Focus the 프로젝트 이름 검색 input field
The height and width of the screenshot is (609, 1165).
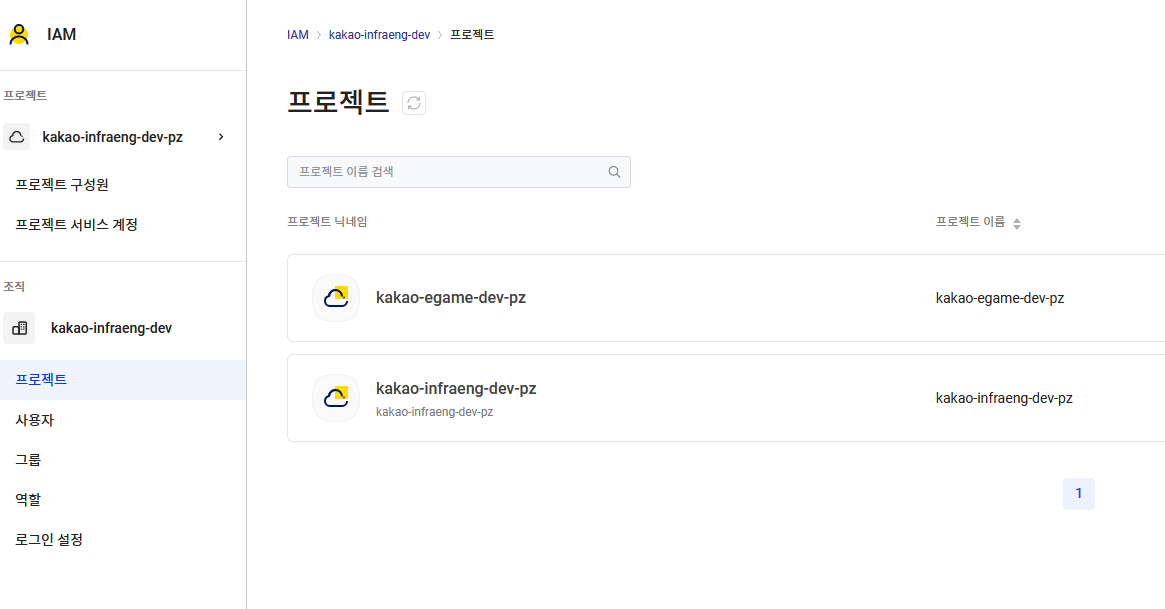[459, 172]
